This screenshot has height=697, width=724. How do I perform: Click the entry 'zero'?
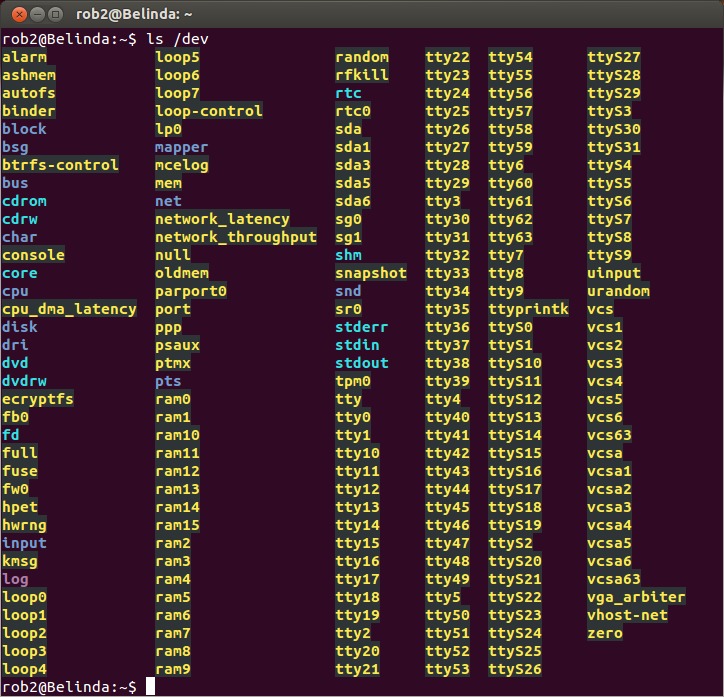click(x=605, y=633)
